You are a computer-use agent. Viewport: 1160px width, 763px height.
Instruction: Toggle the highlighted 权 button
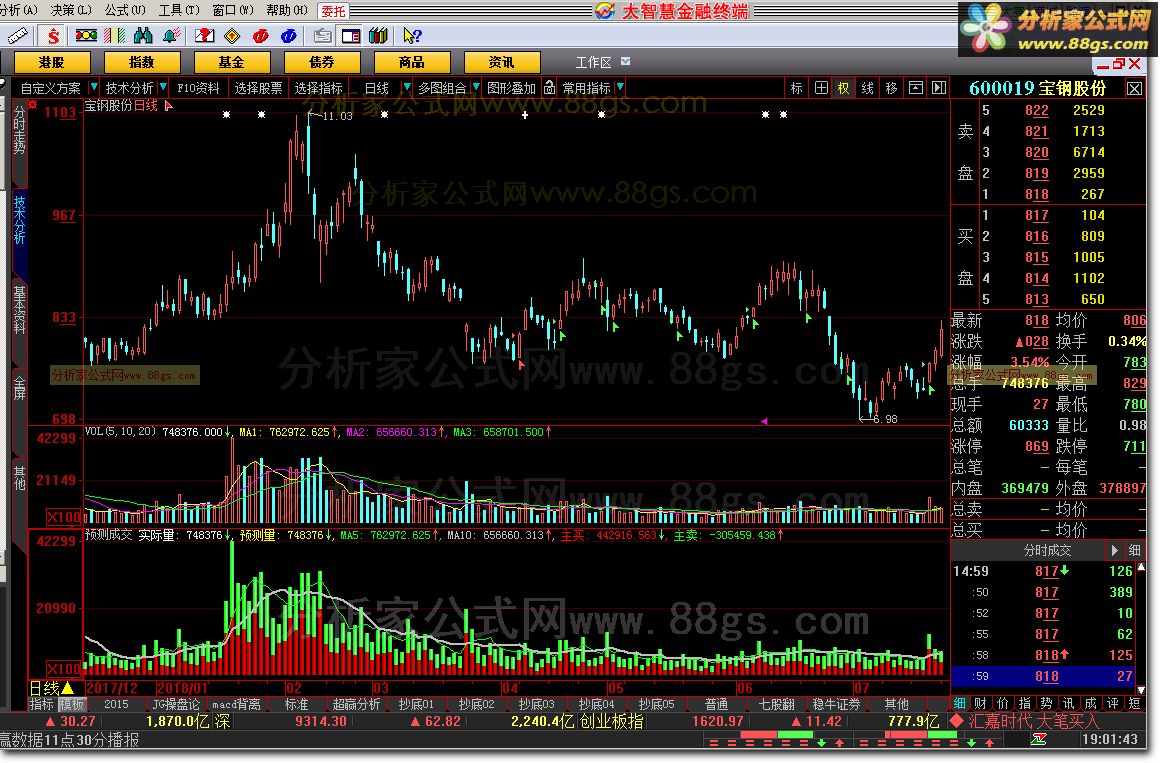tap(843, 87)
